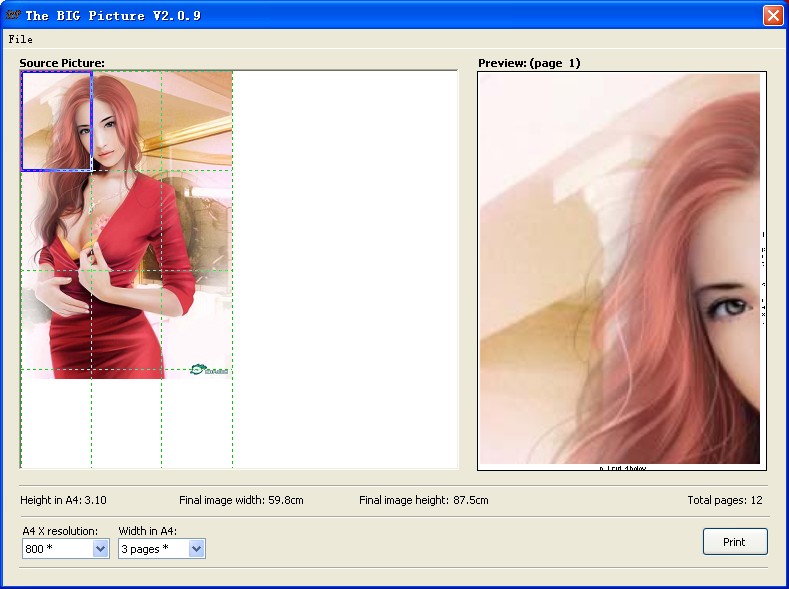This screenshot has width=789, height=589.
Task: Click the 'A4 X resolution:' label
Action: click(x=60, y=531)
